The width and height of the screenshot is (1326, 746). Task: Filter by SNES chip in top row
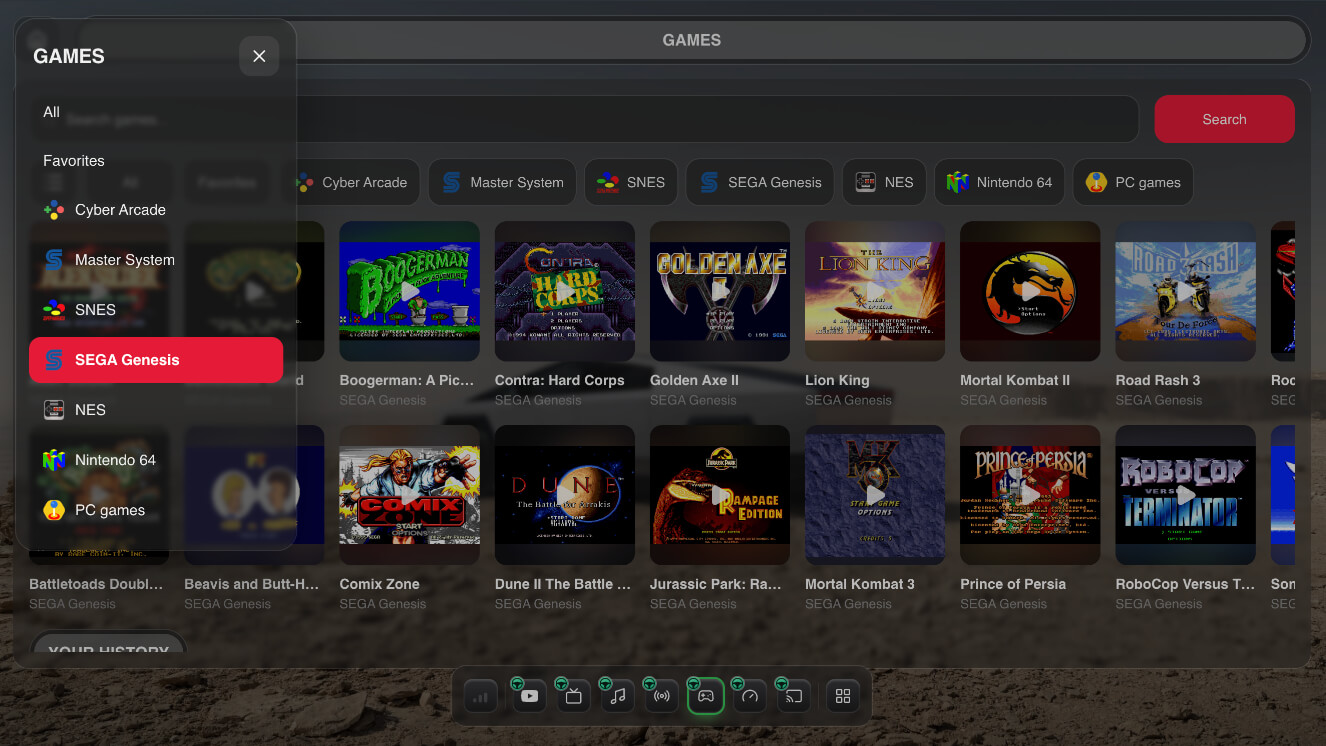click(x=631, y=182)
